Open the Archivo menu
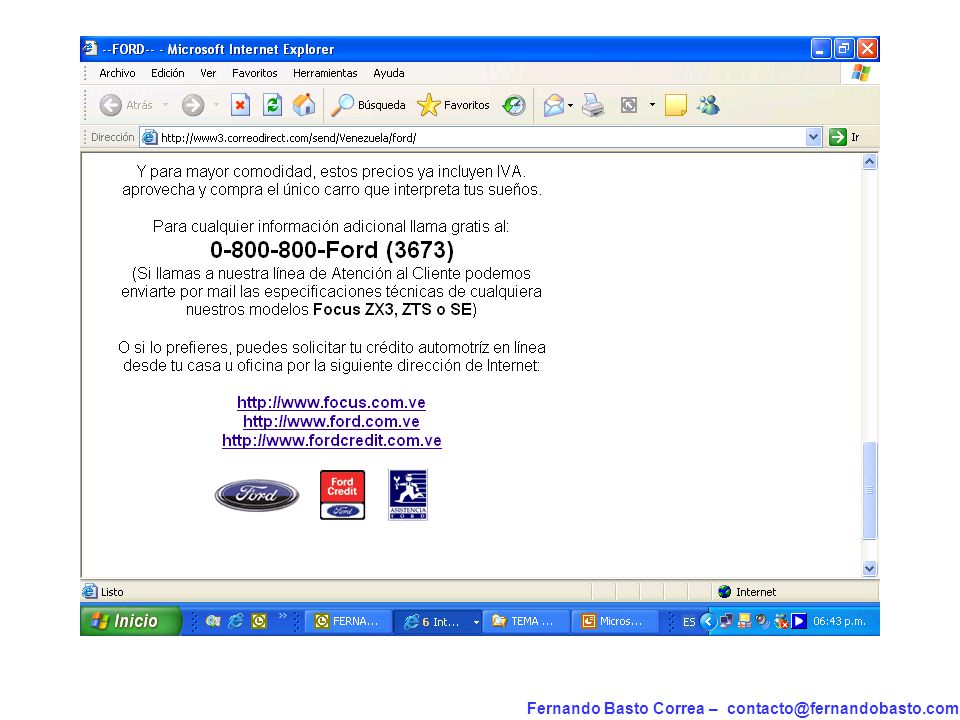Viewport: 960px width, 720px height. (x=117, y=73)
